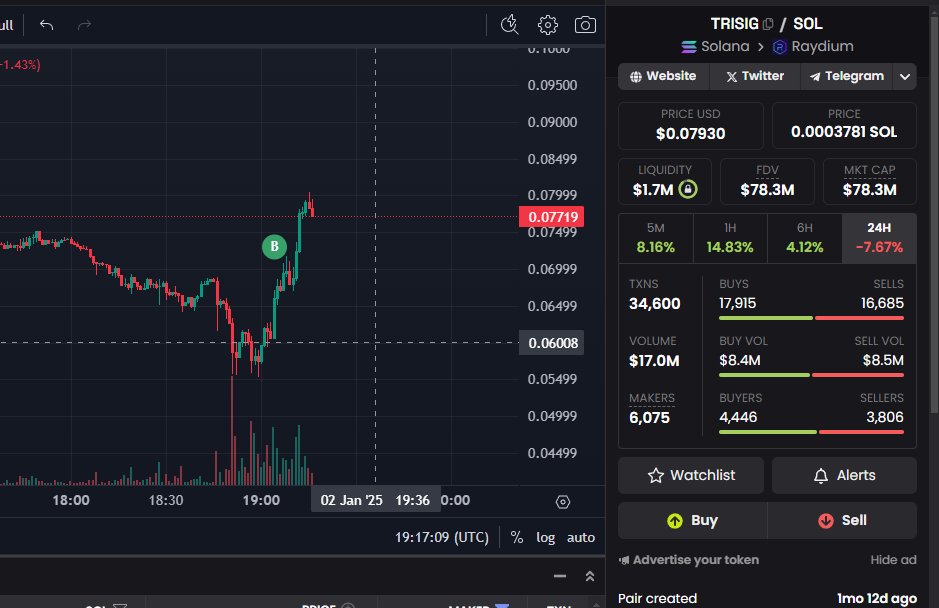
Task: Select the 1H stats tab
Action: coord(730,238)
